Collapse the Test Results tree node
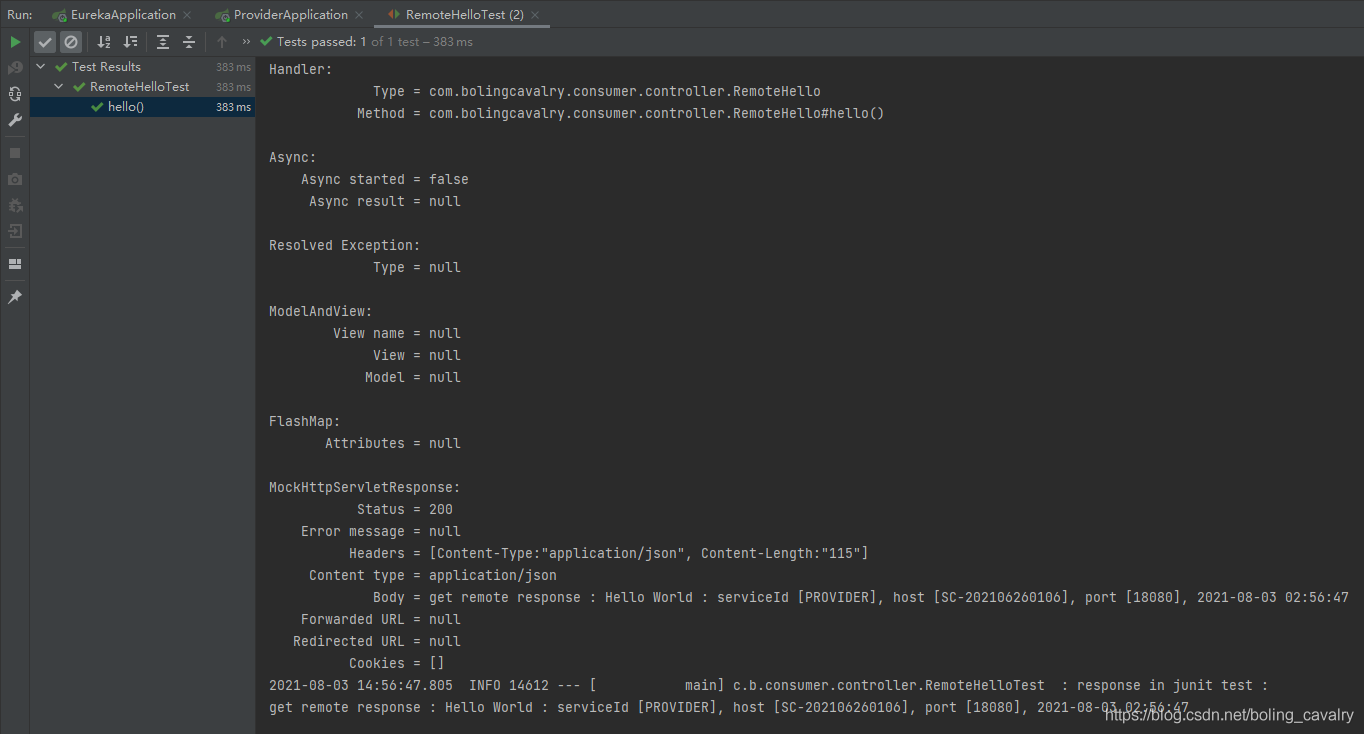This screenshot has height=734, width=1364. coord(41,67)
